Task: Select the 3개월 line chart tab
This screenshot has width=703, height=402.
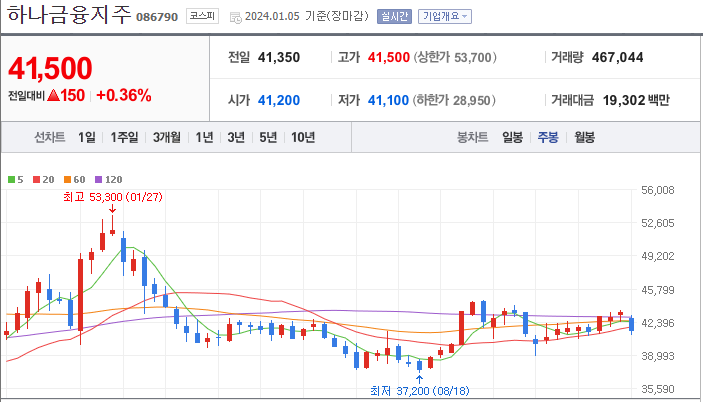Action: coord(166,137)
